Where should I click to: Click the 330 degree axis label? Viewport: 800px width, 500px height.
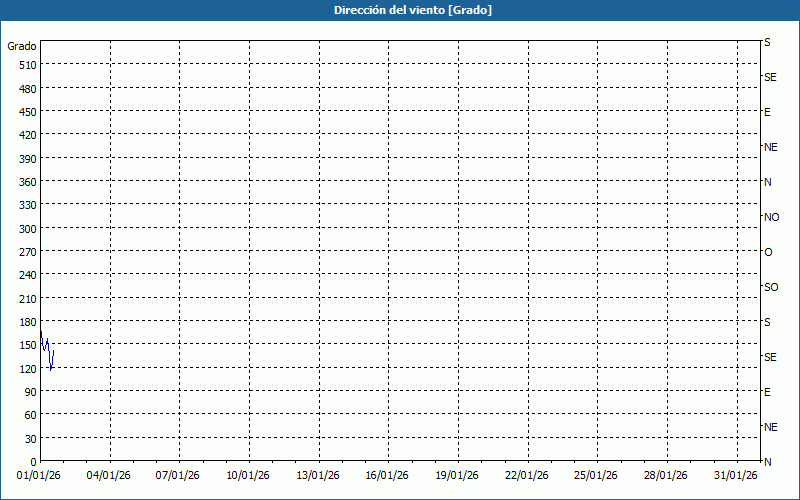coord(28,205)
